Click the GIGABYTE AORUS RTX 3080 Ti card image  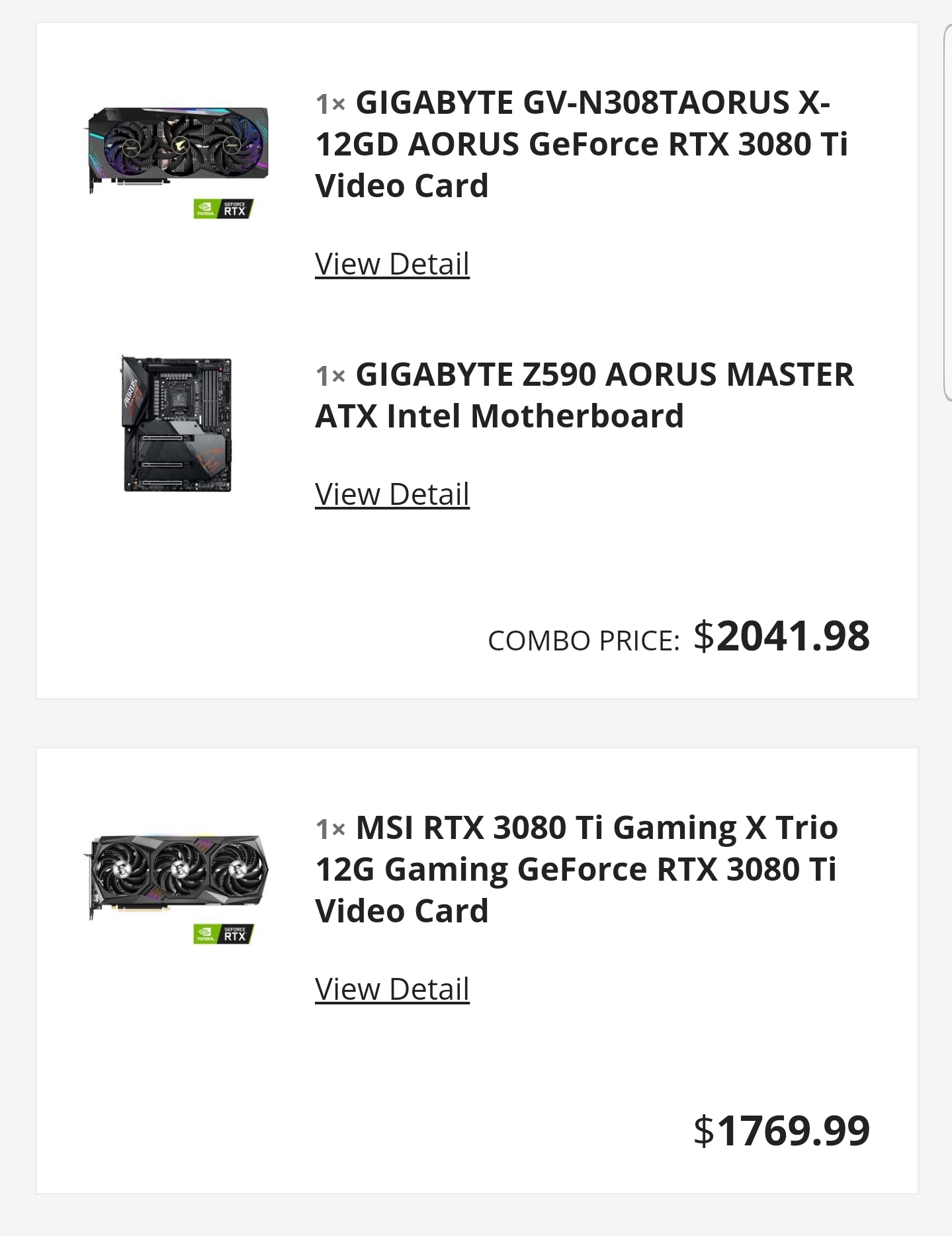(177, 149)
